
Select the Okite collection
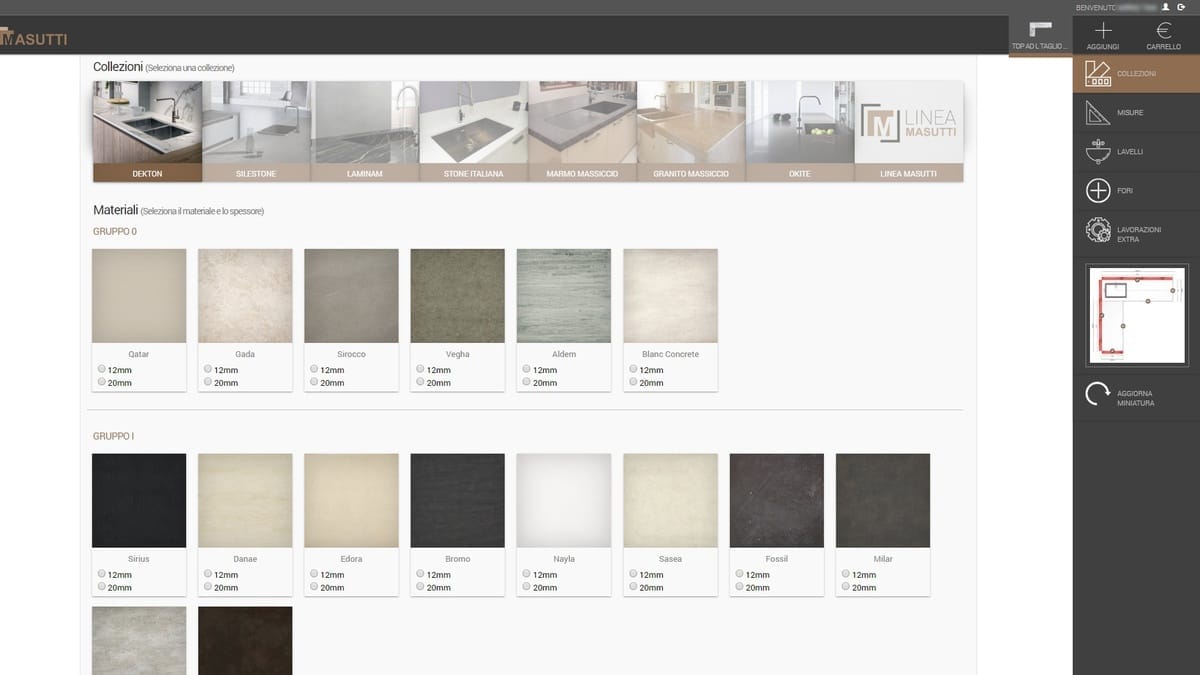[800, 131]
